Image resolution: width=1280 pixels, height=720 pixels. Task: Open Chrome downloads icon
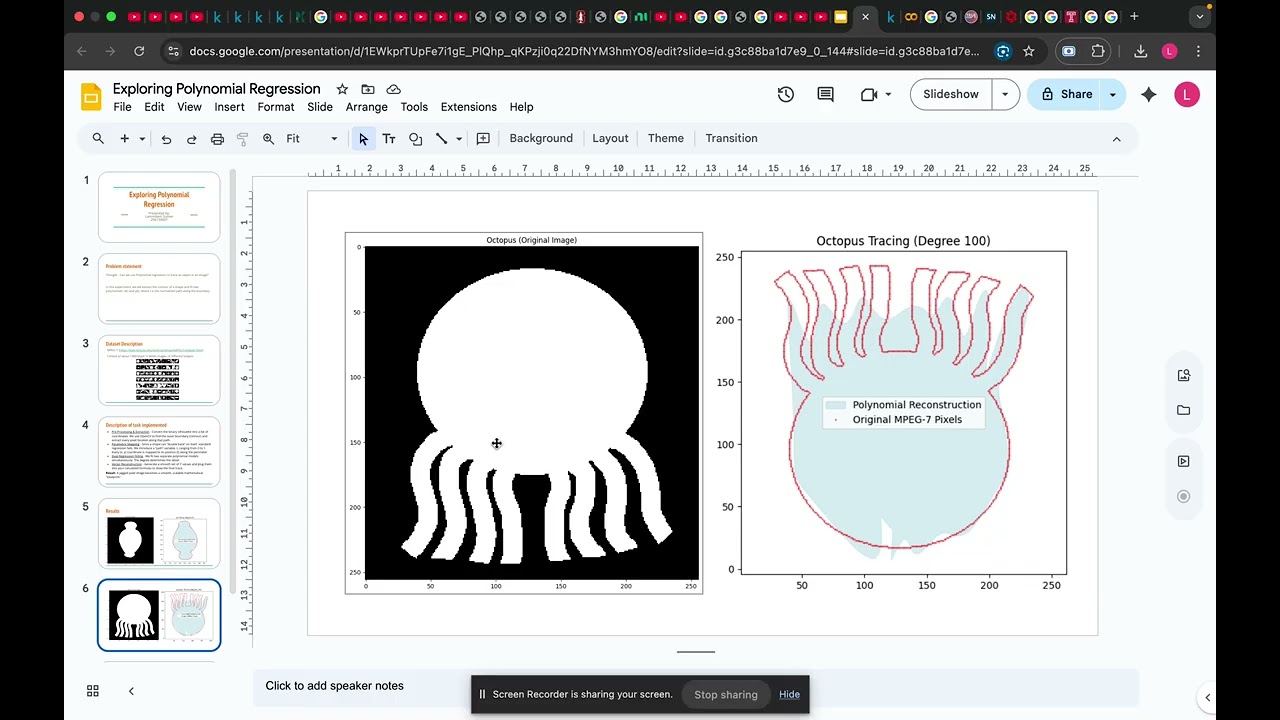pyautogui.click(x=1140, y=51)
